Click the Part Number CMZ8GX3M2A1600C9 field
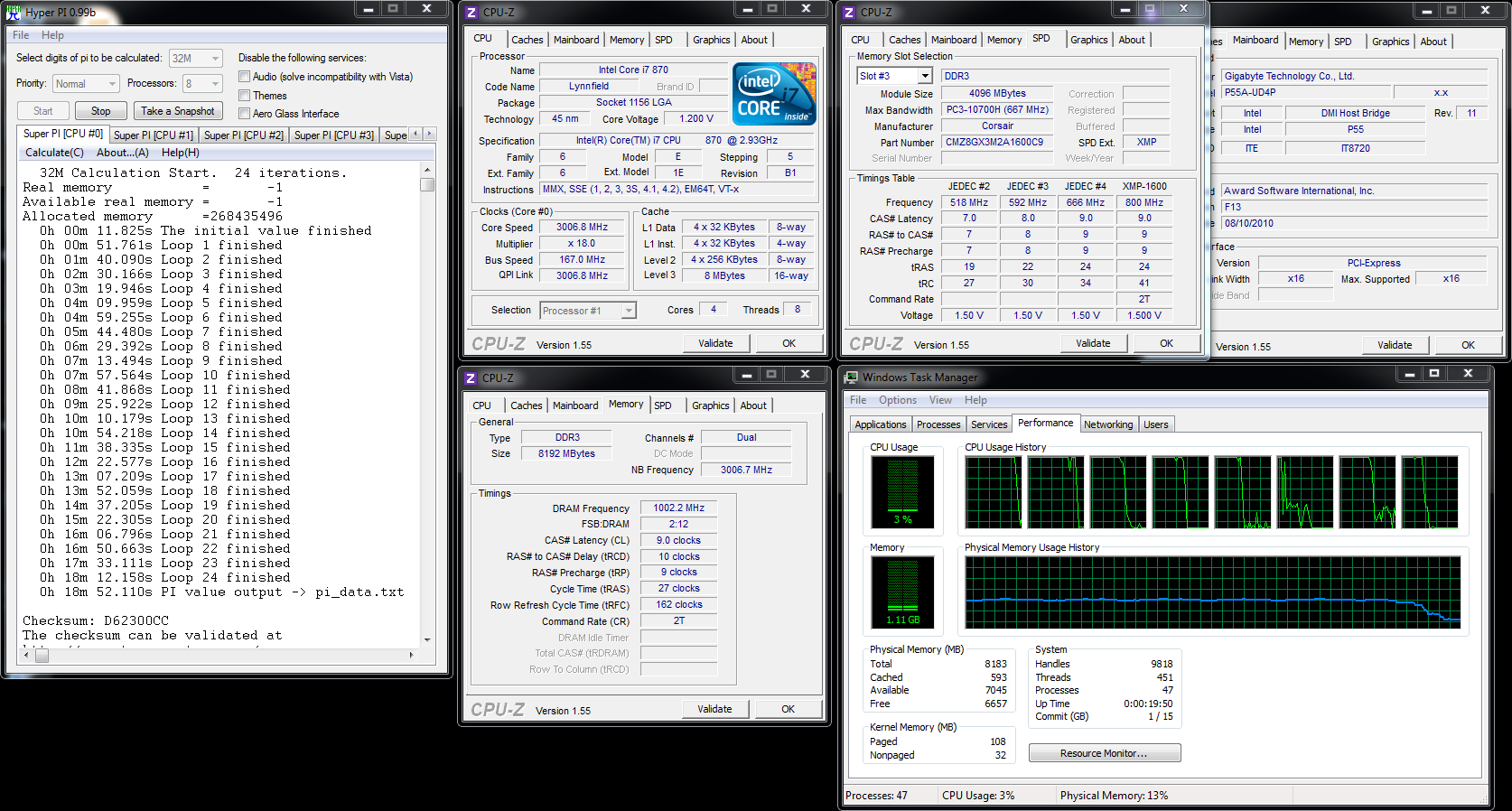This screenshot has width=1512, height=811. 997,143
